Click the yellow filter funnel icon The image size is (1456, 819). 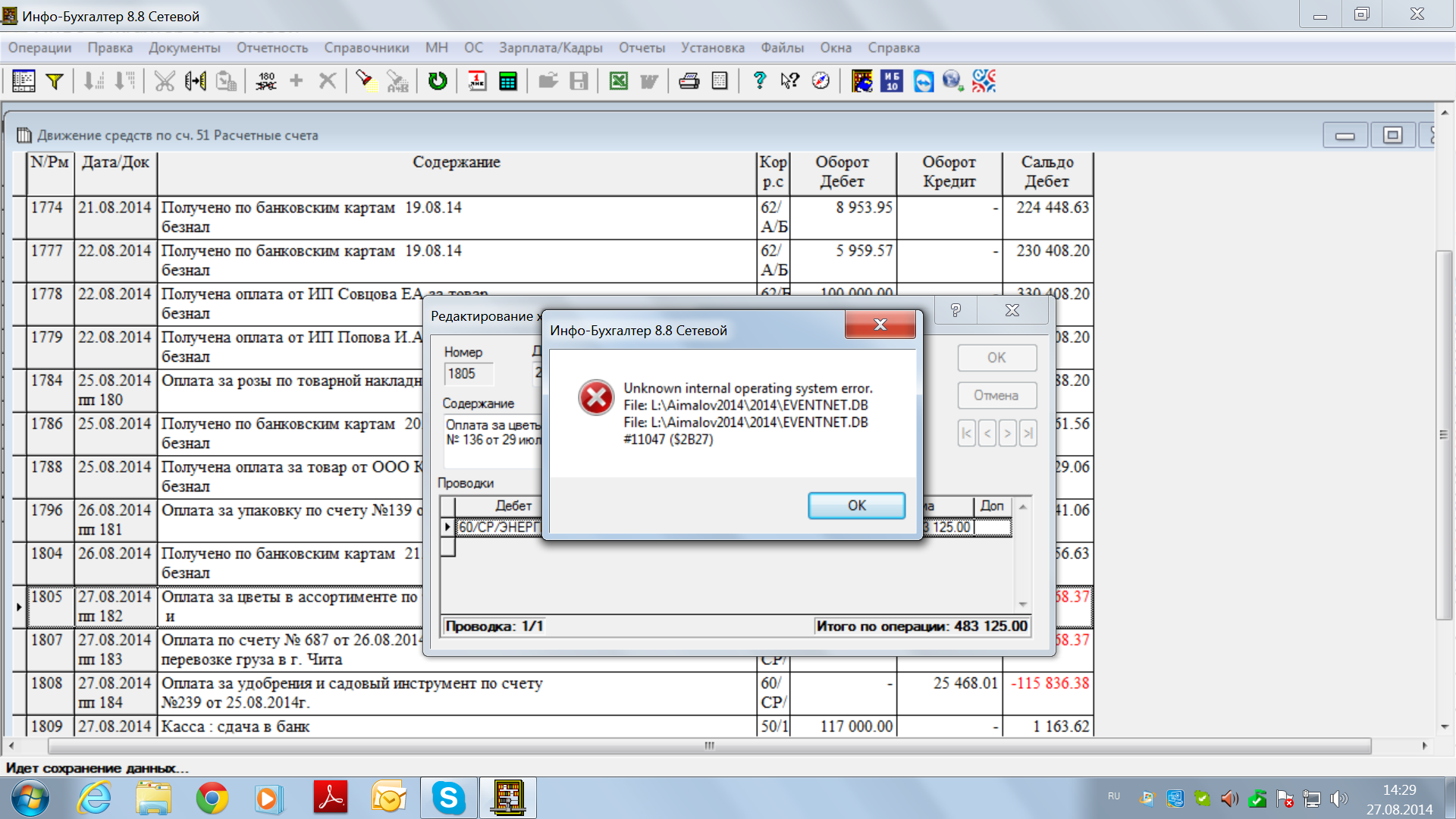point(55,80)
